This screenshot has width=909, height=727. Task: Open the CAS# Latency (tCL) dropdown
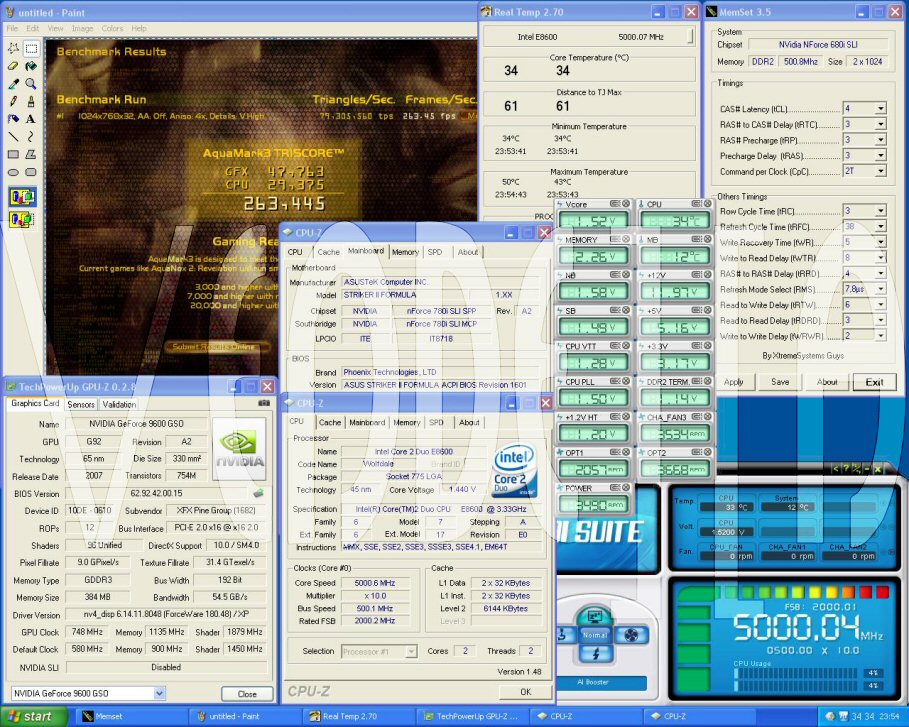click(x=881, y=108)
